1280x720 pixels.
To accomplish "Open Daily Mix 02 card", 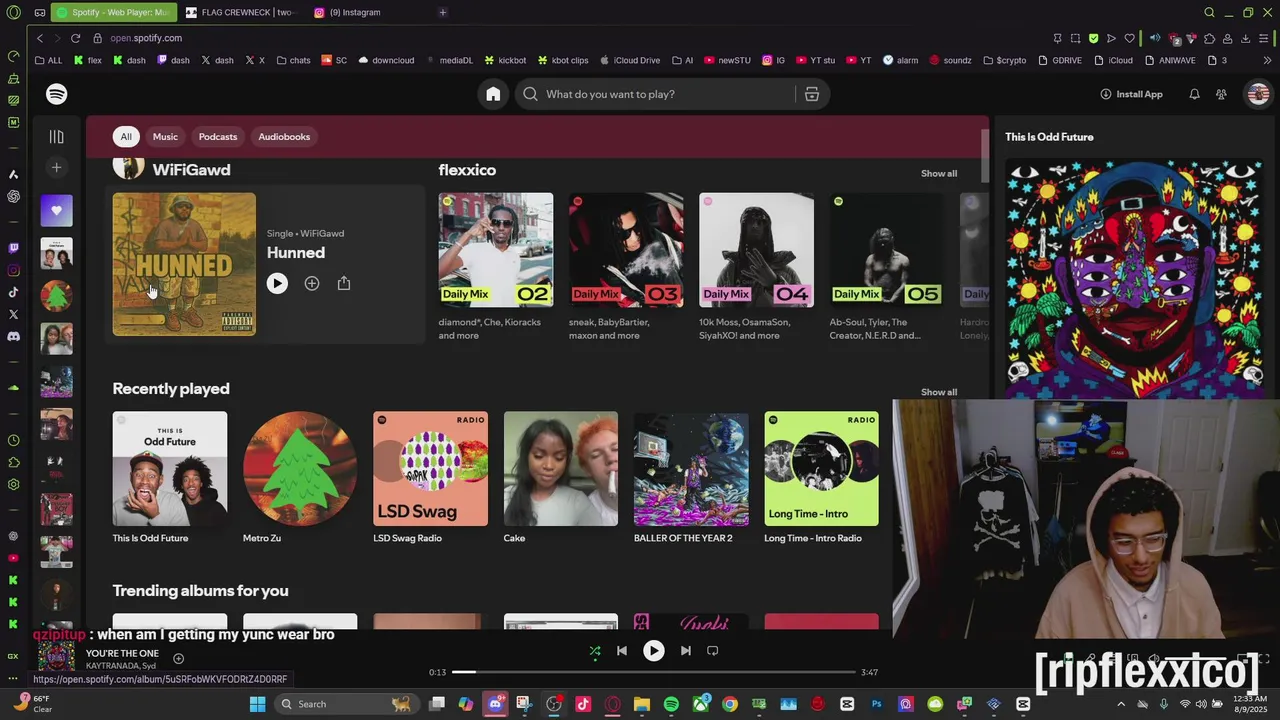I will 495,268.
